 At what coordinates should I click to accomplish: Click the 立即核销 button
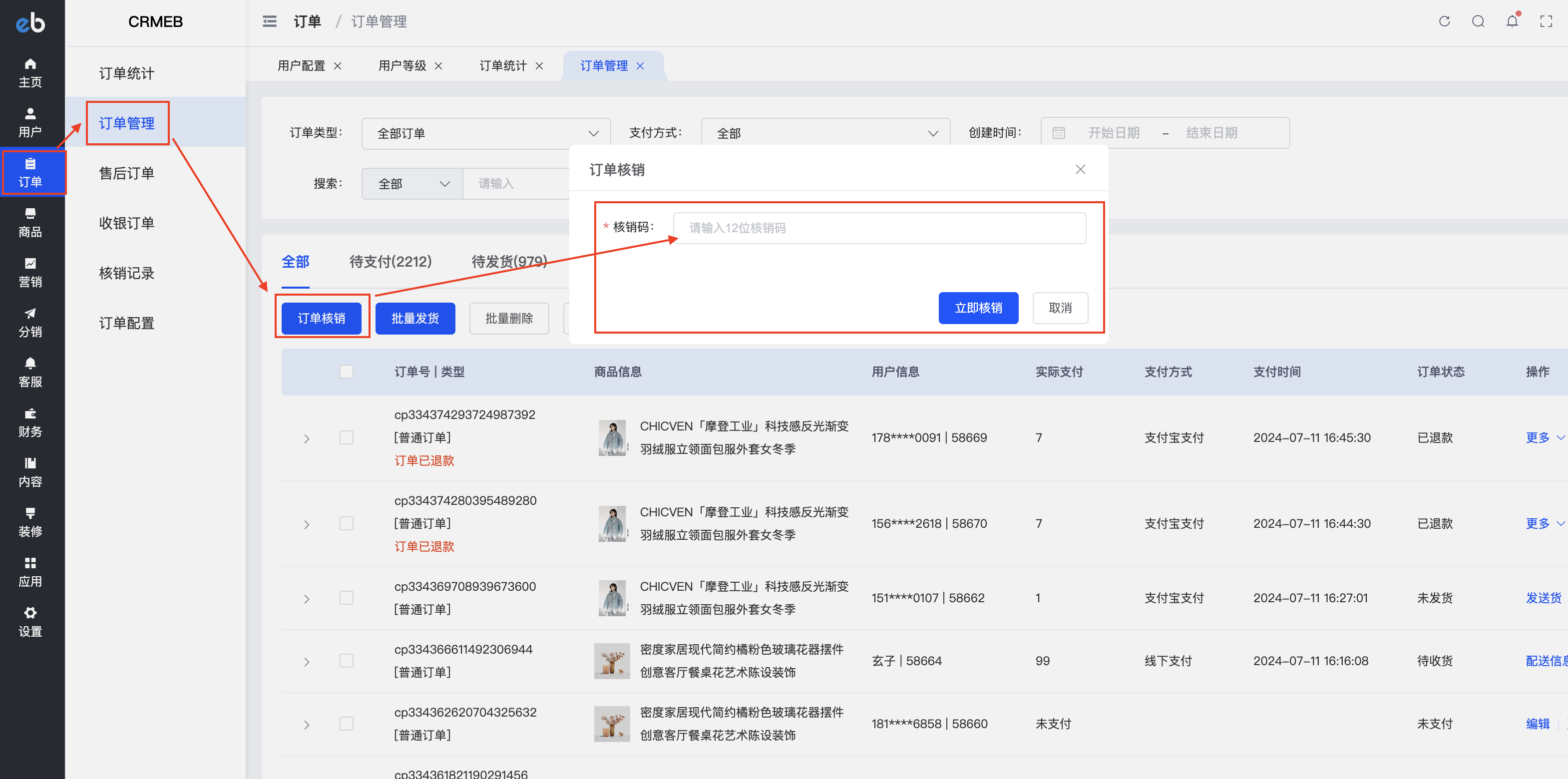[x=978, y=308]
